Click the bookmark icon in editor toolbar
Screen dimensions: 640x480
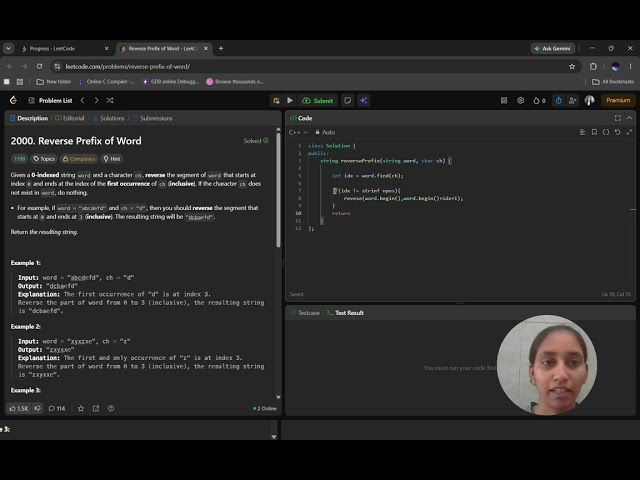click(594, 132)
